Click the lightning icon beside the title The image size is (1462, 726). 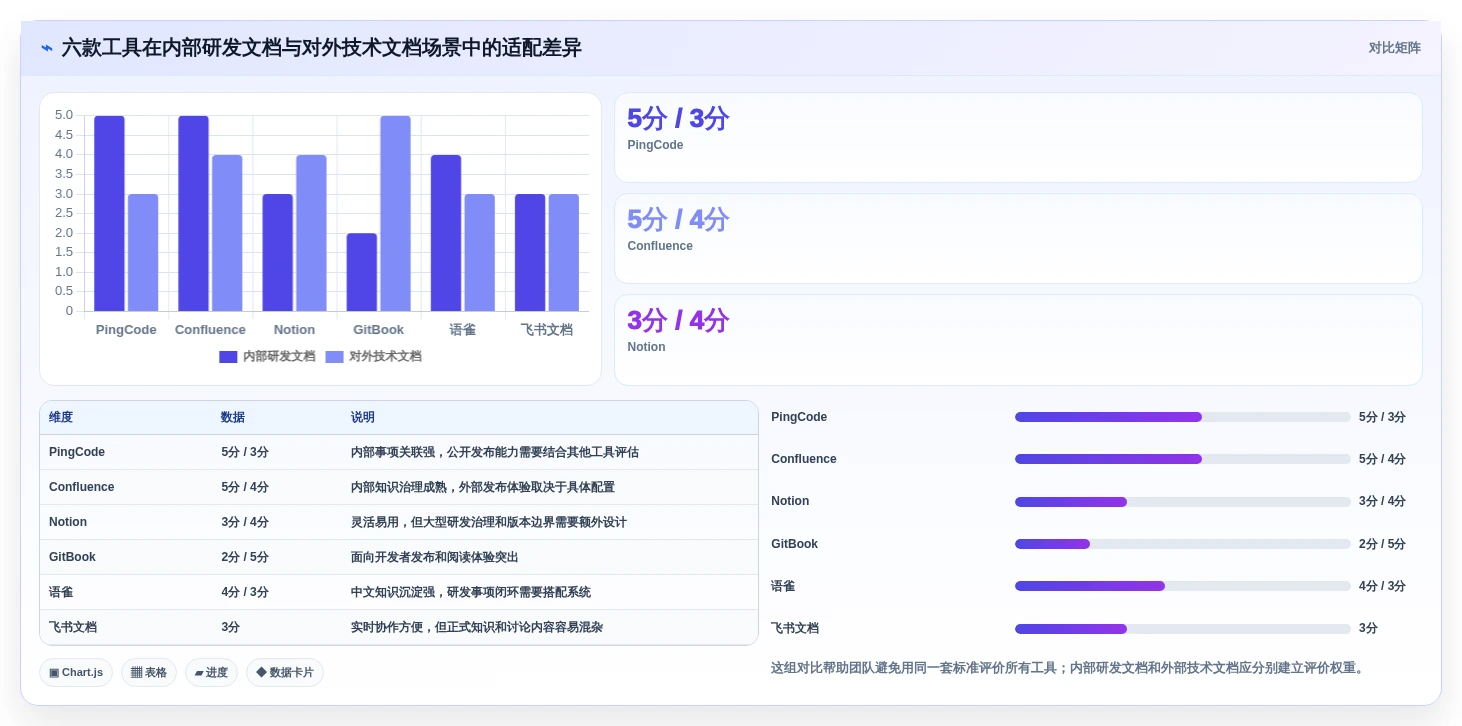tap(47, 48)
